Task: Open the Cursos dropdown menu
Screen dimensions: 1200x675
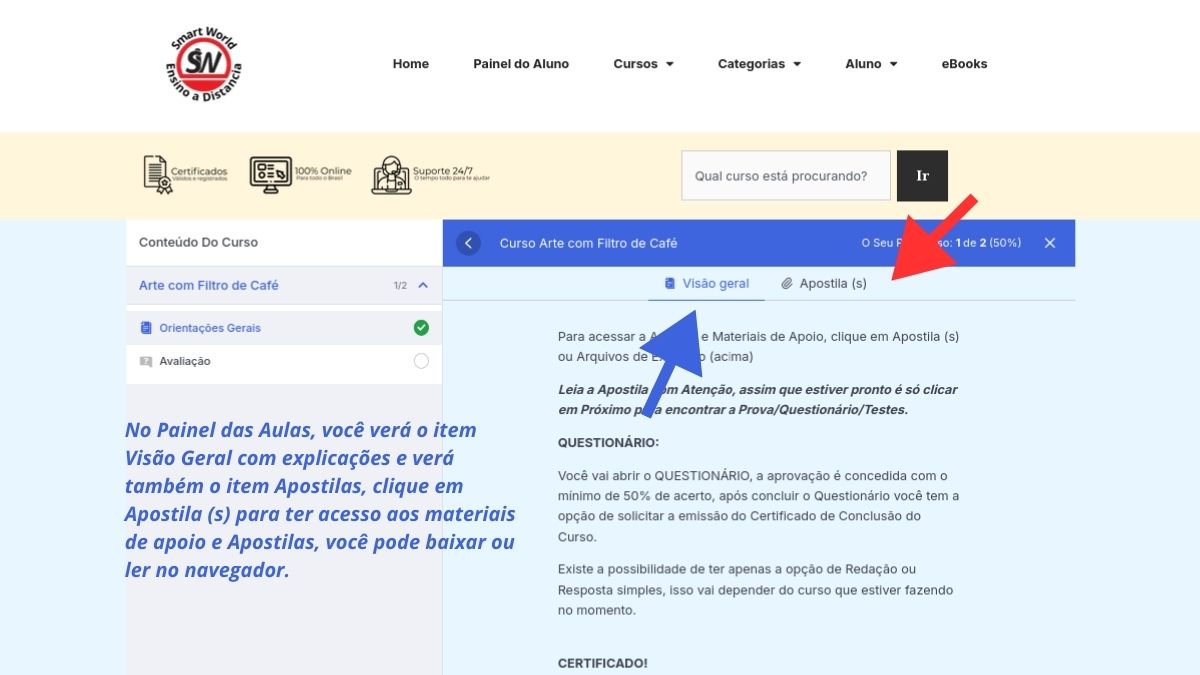Action: (x=643, y=64)
